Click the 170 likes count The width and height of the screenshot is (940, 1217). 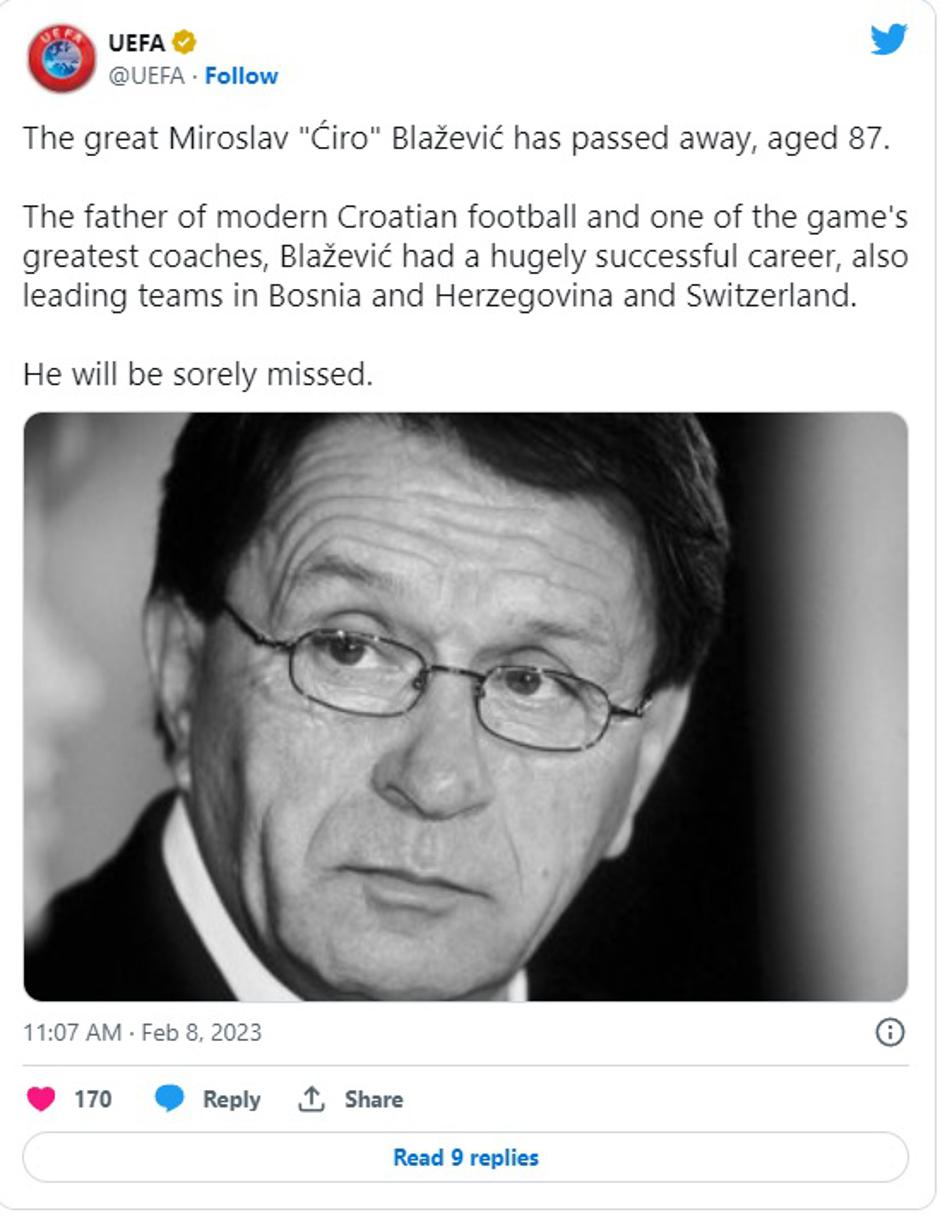coord(92,1099)
